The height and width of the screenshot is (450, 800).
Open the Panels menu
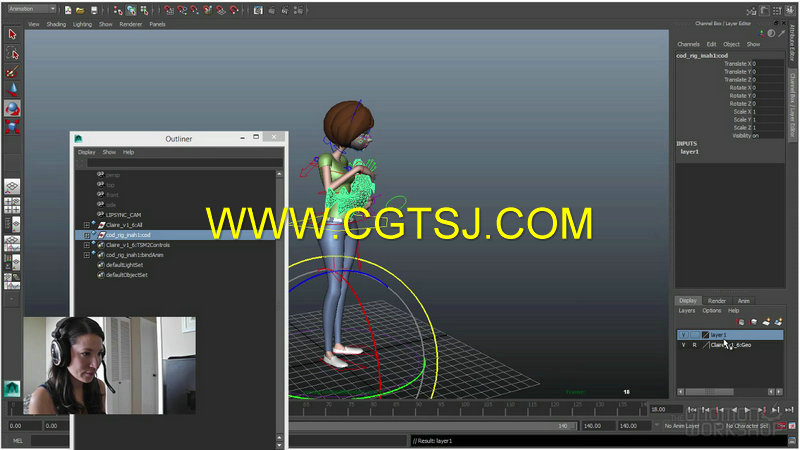(157, 24)
